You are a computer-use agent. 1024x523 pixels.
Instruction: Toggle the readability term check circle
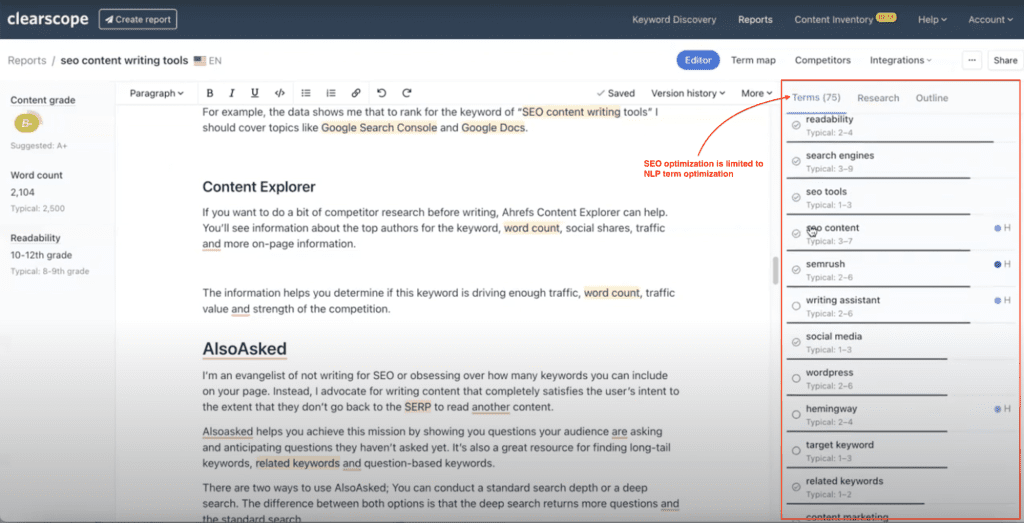(795, 125)
